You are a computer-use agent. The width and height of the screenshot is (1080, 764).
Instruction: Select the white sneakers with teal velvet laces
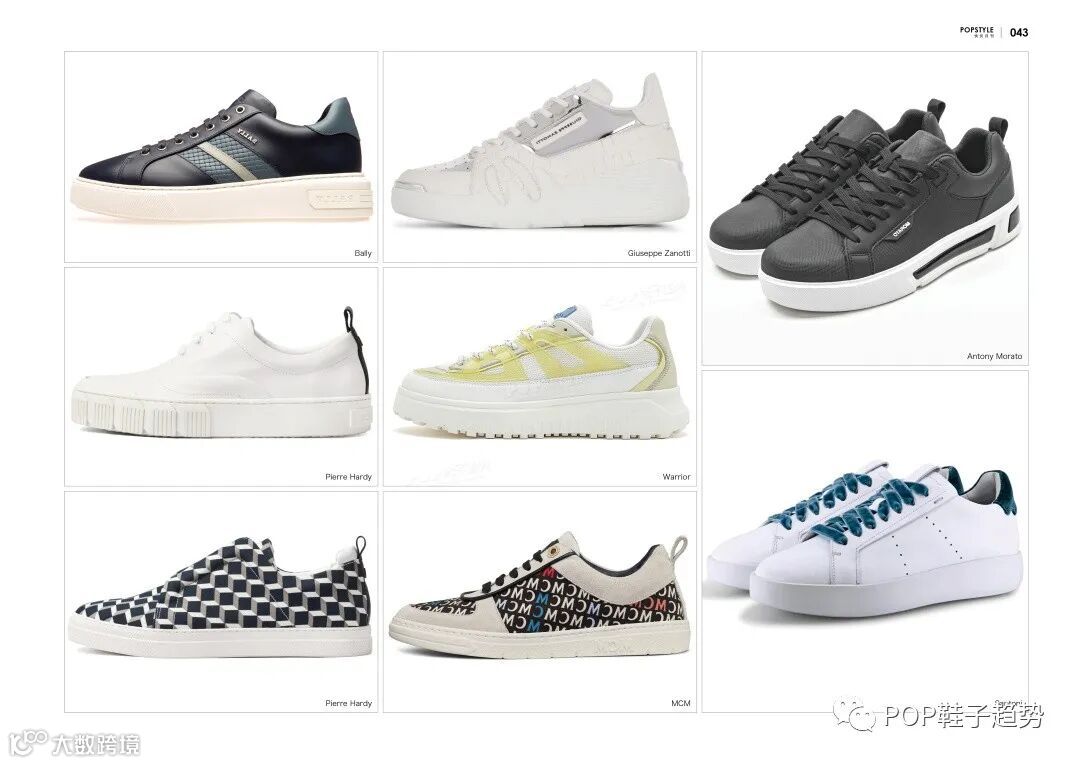click(865, 539)
